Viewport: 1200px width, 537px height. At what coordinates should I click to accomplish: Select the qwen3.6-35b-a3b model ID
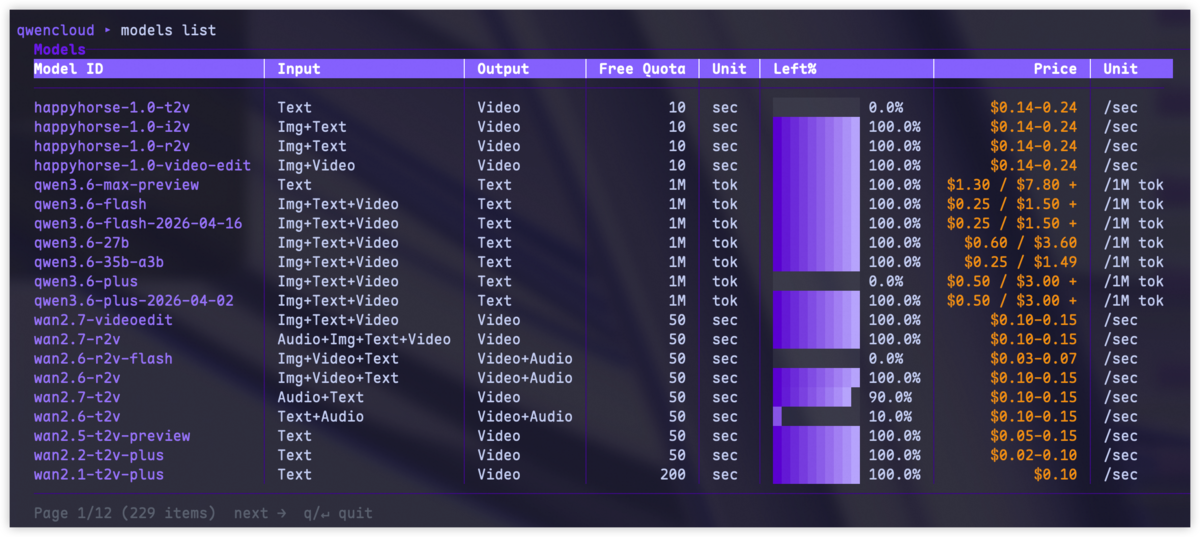pos(99,262)
